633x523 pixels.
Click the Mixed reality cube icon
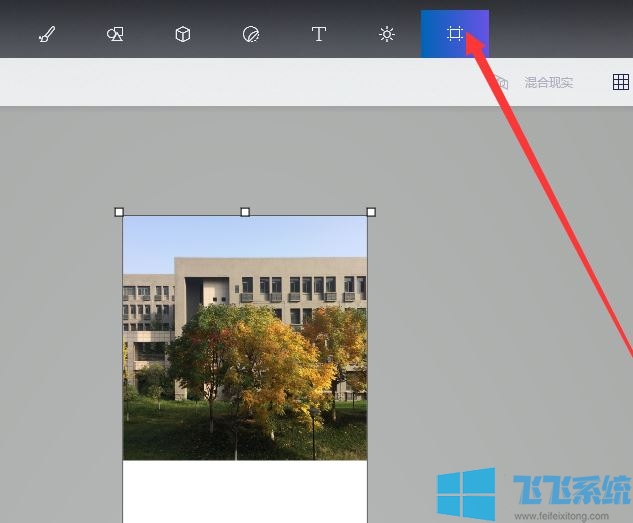point(502,82)
